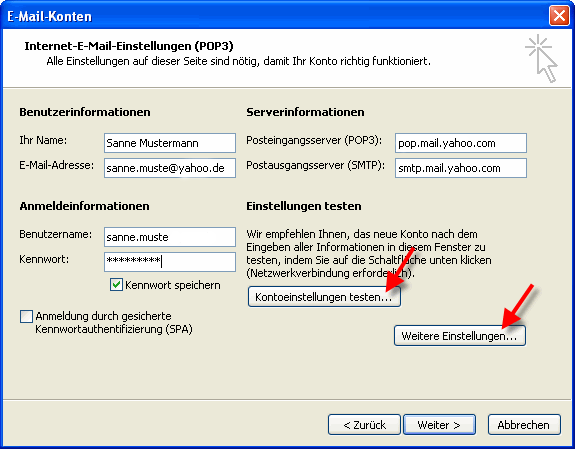Focus the E-Mail-Adresse text field

[x=170, y=168]
